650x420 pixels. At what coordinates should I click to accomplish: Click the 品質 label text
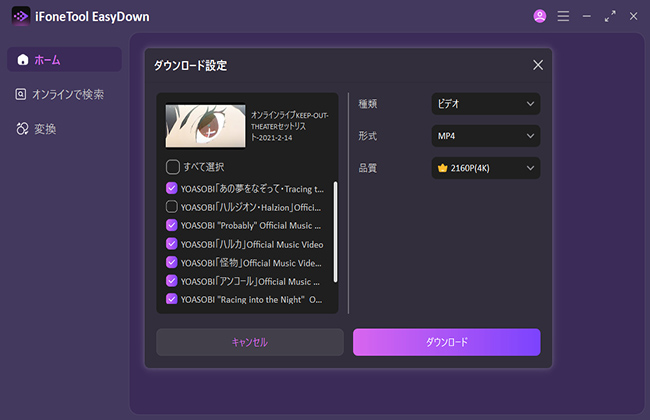(x=368, y=168)
